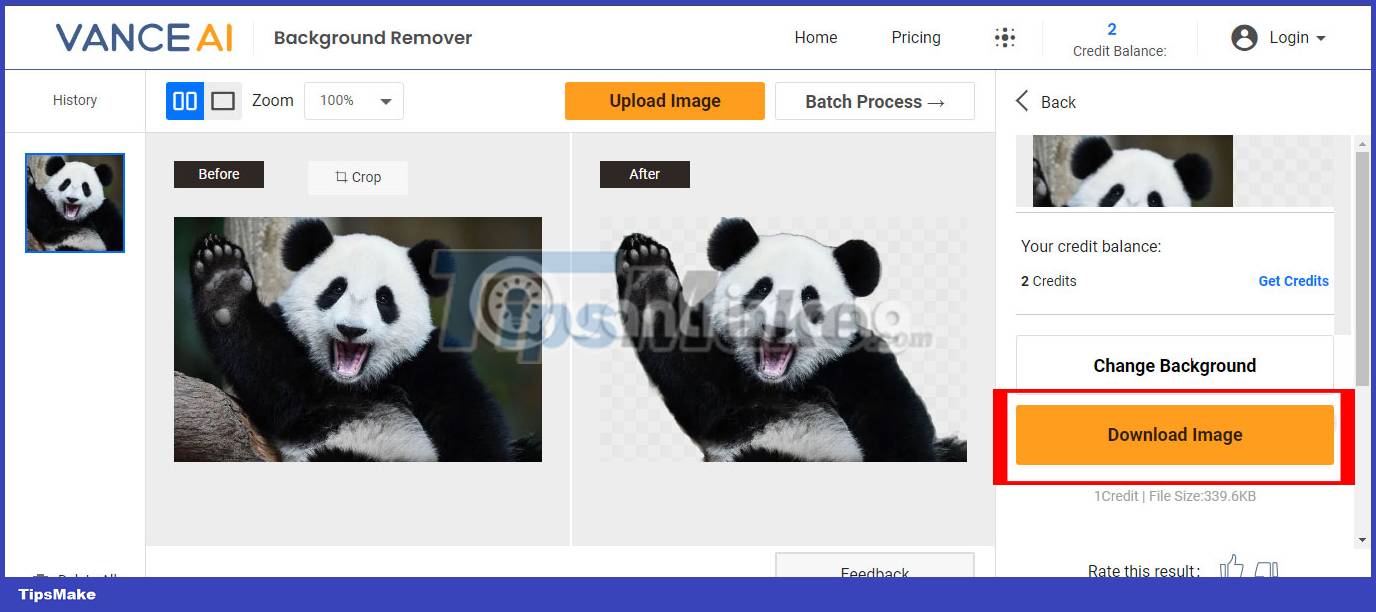Switch to the History panel
1376x612 pixels.
pyautogui.click(x=75, y=100)
